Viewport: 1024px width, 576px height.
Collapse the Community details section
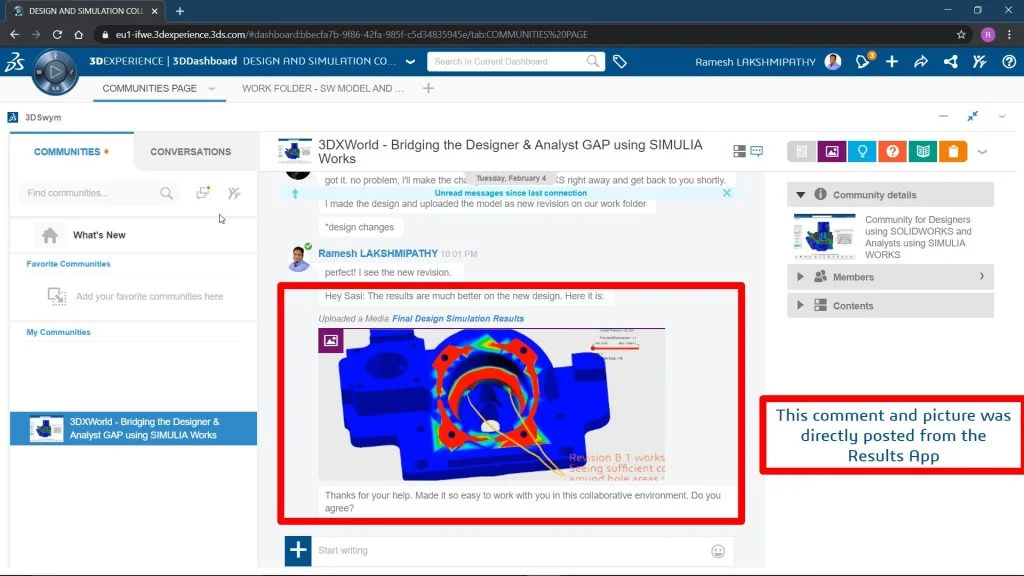pyautogui.click(x=801, y=195)
